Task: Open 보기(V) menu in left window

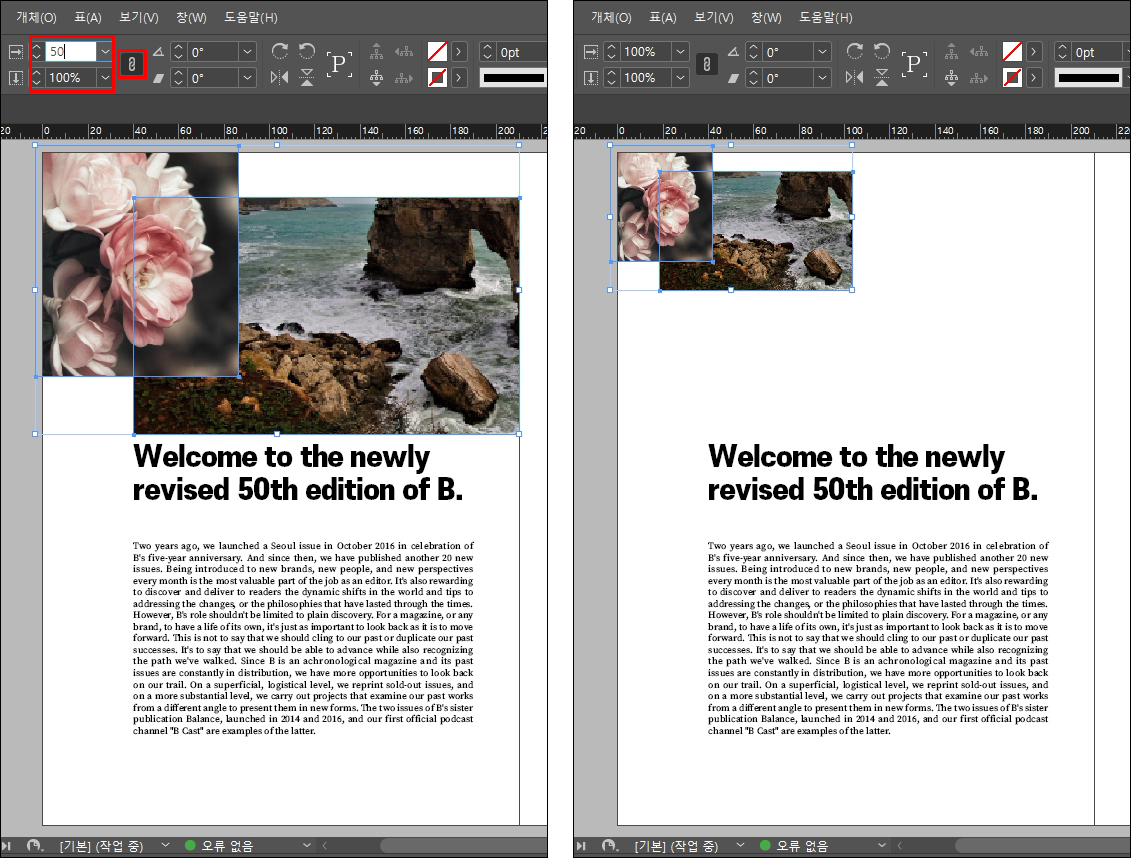Action: pos(138,17)
